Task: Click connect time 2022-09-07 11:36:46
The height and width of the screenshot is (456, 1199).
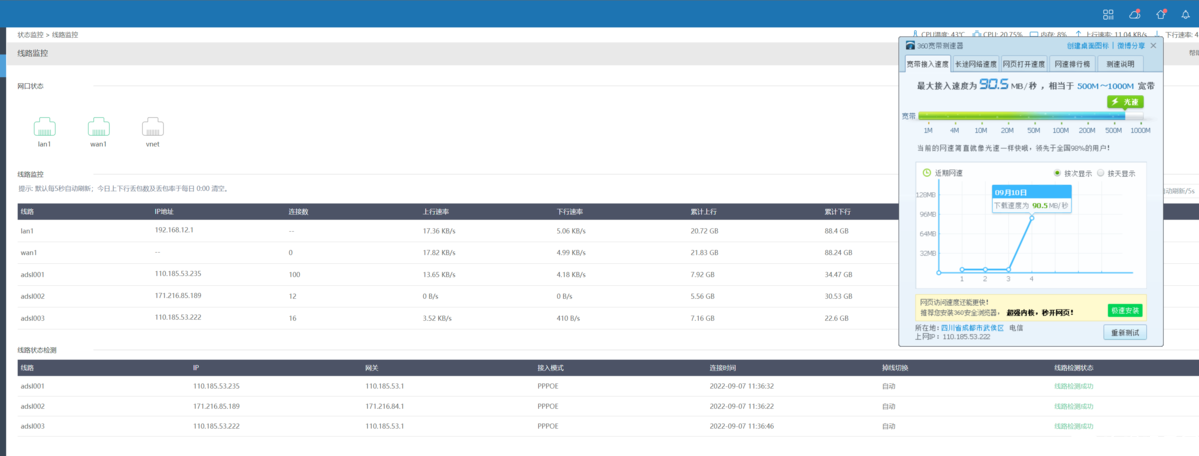Action: (x=742, y=426)
